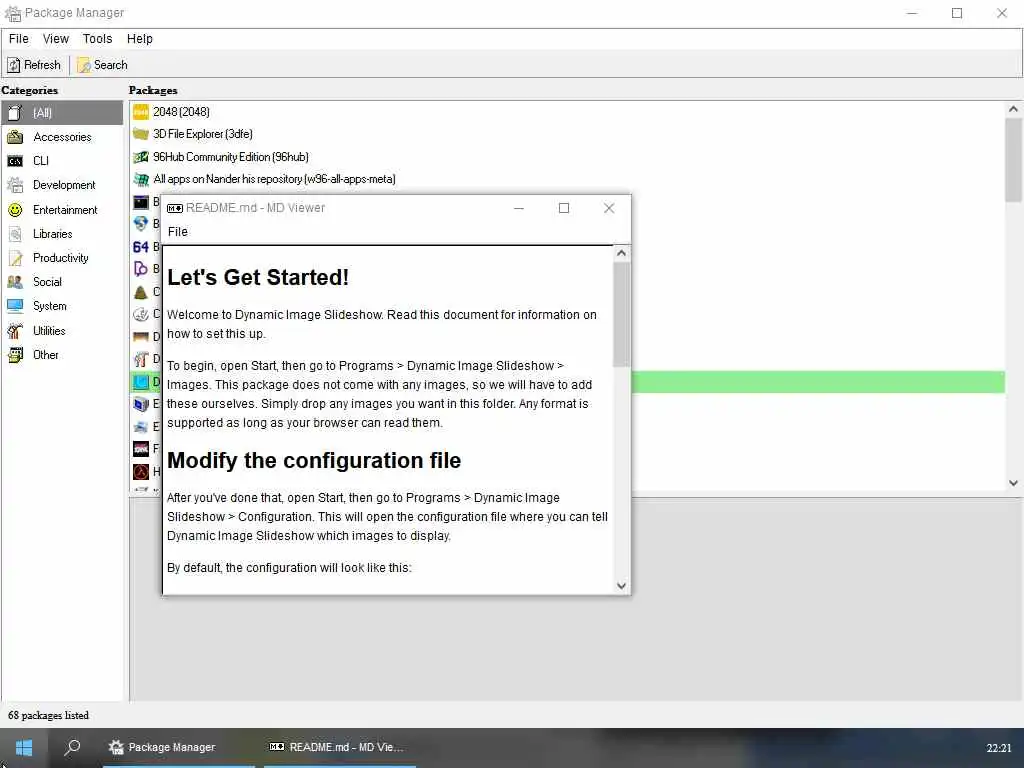Open the Help menu
Image resolution: width=1024 pixels, height=768 pixels.
[140, 39]
